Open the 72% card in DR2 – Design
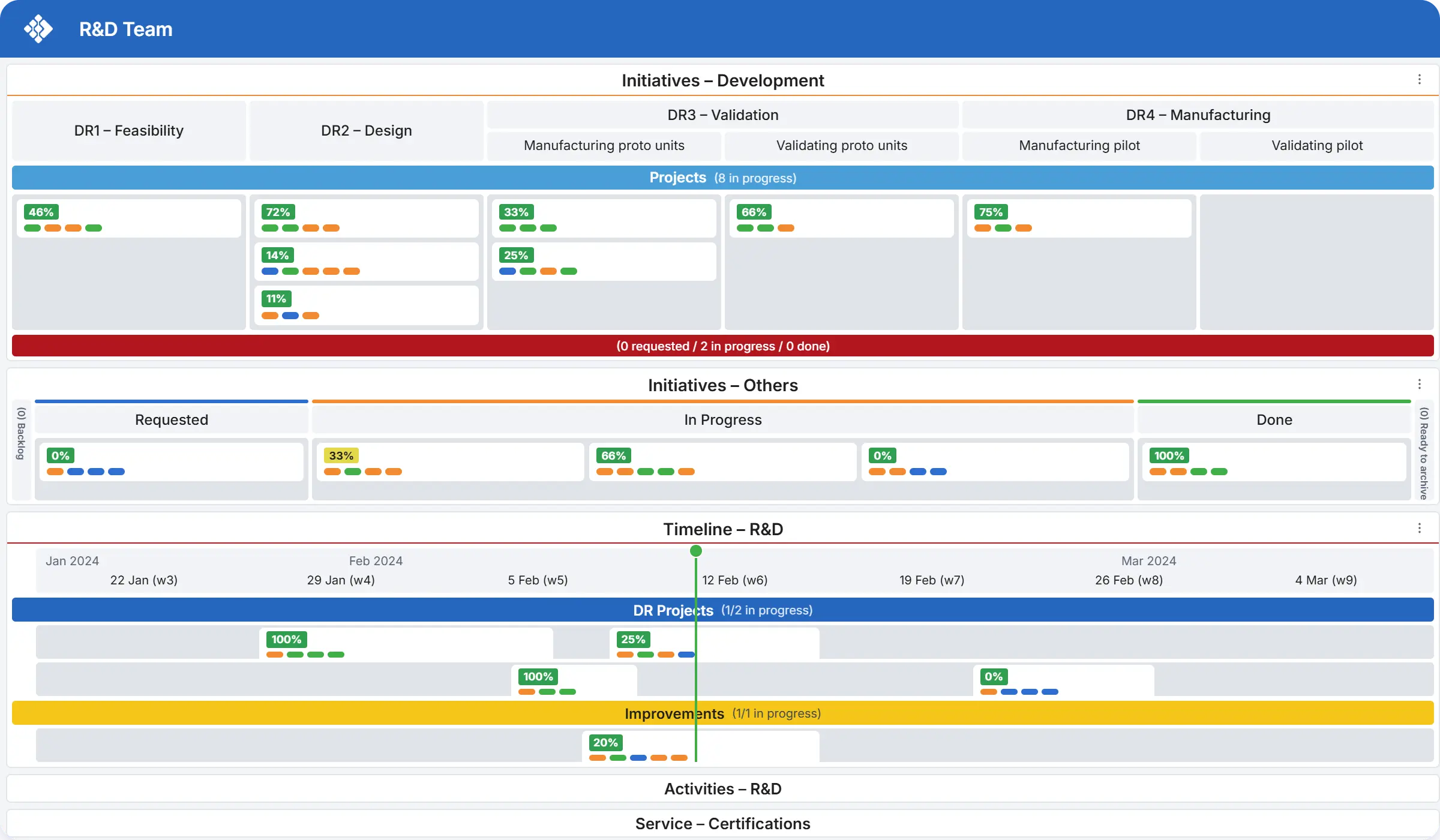 pos(367,218)
